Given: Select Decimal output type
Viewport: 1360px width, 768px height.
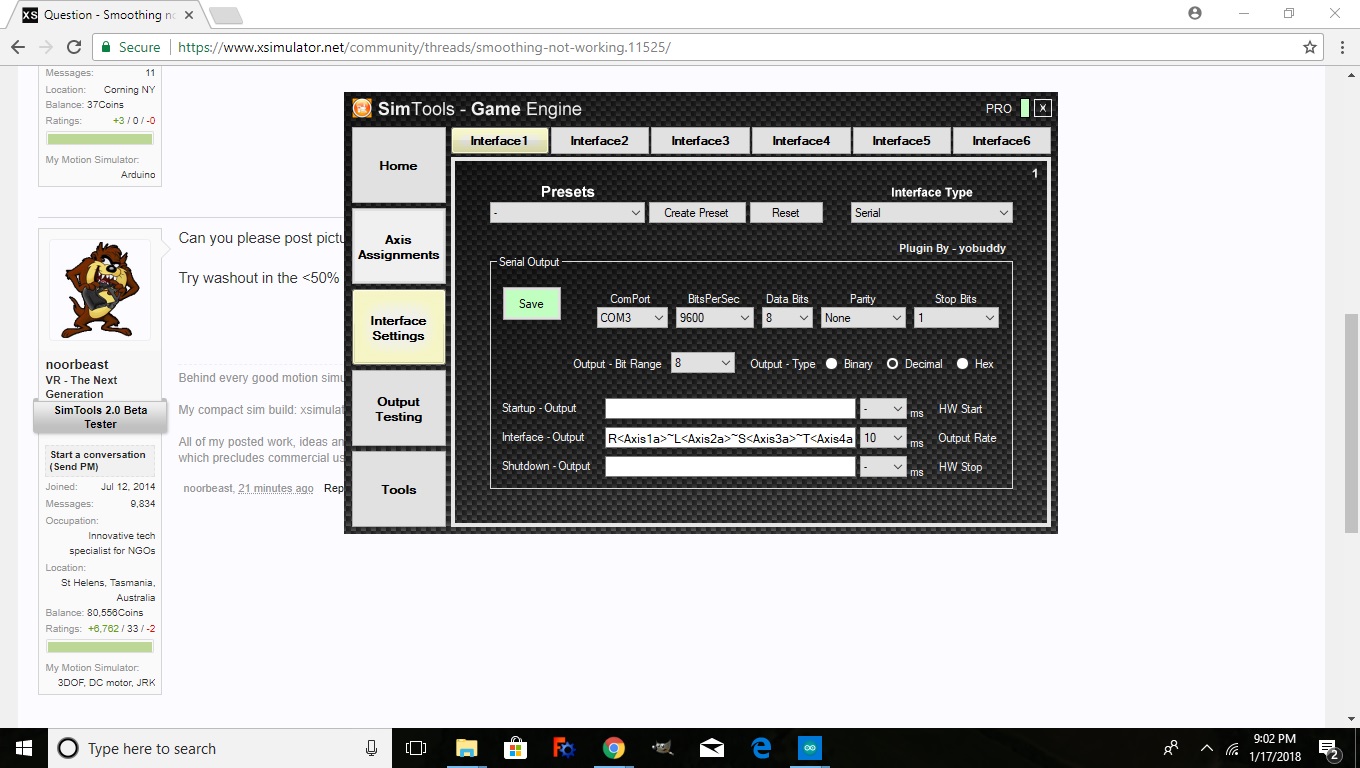Looking at the screenshot, I should click(893, 364).
